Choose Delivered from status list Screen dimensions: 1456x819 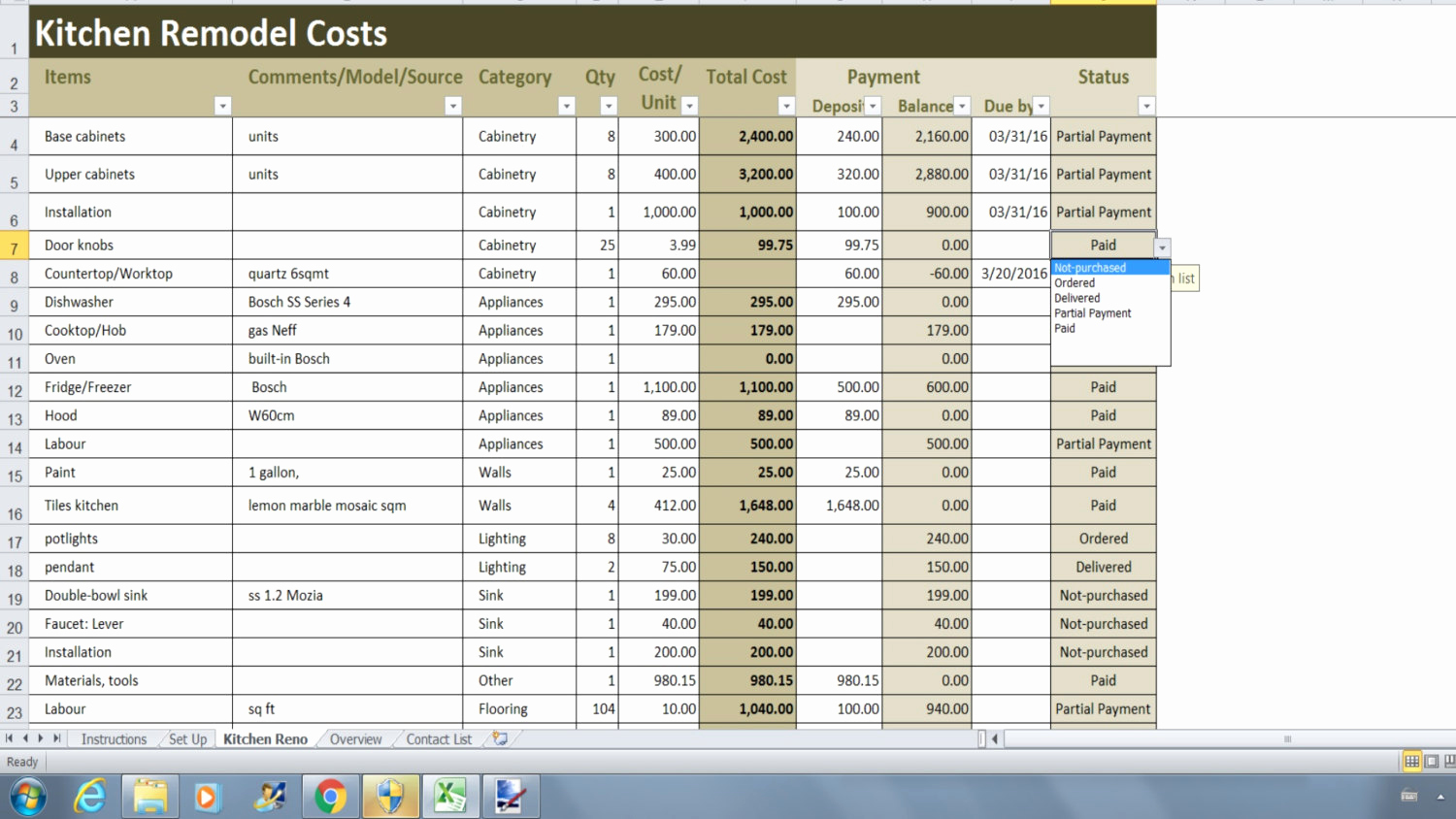[x=1110, y=298]
